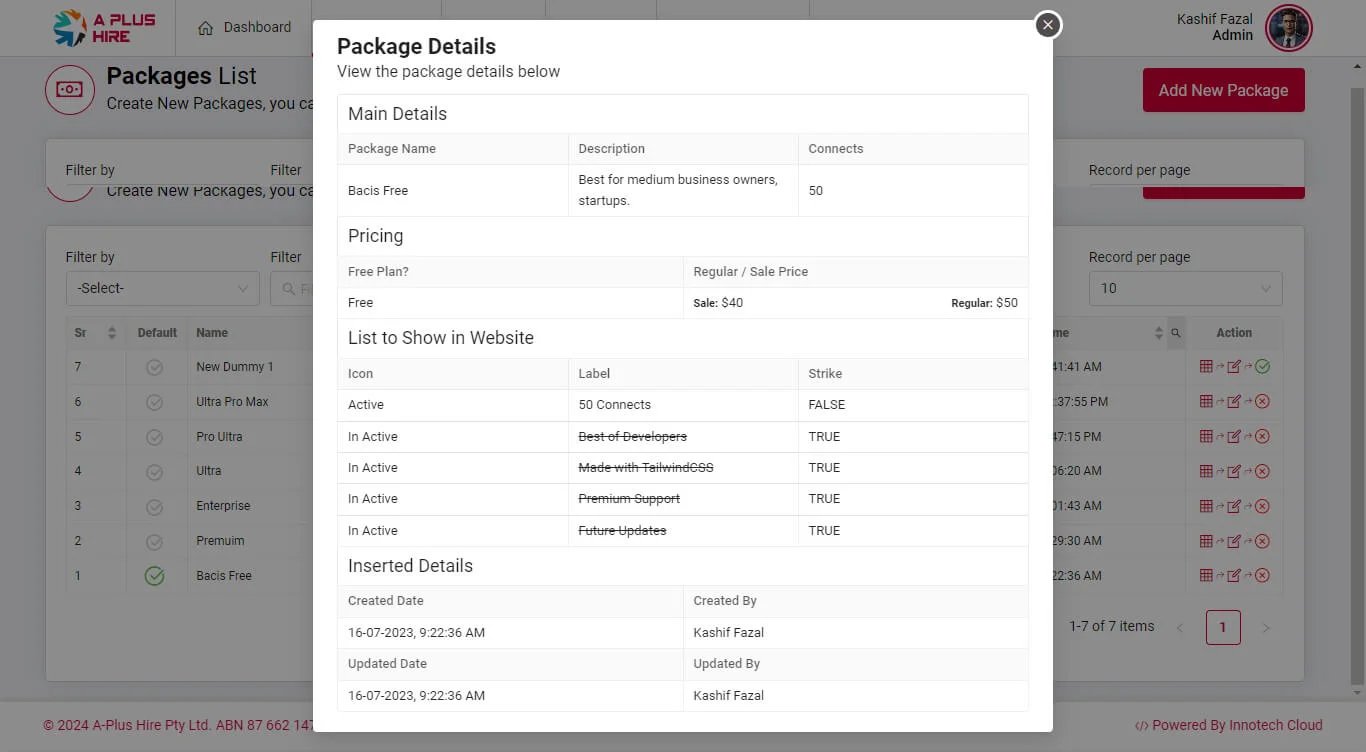Open details grid icon for New Dummy 1

pos(1205,367)
